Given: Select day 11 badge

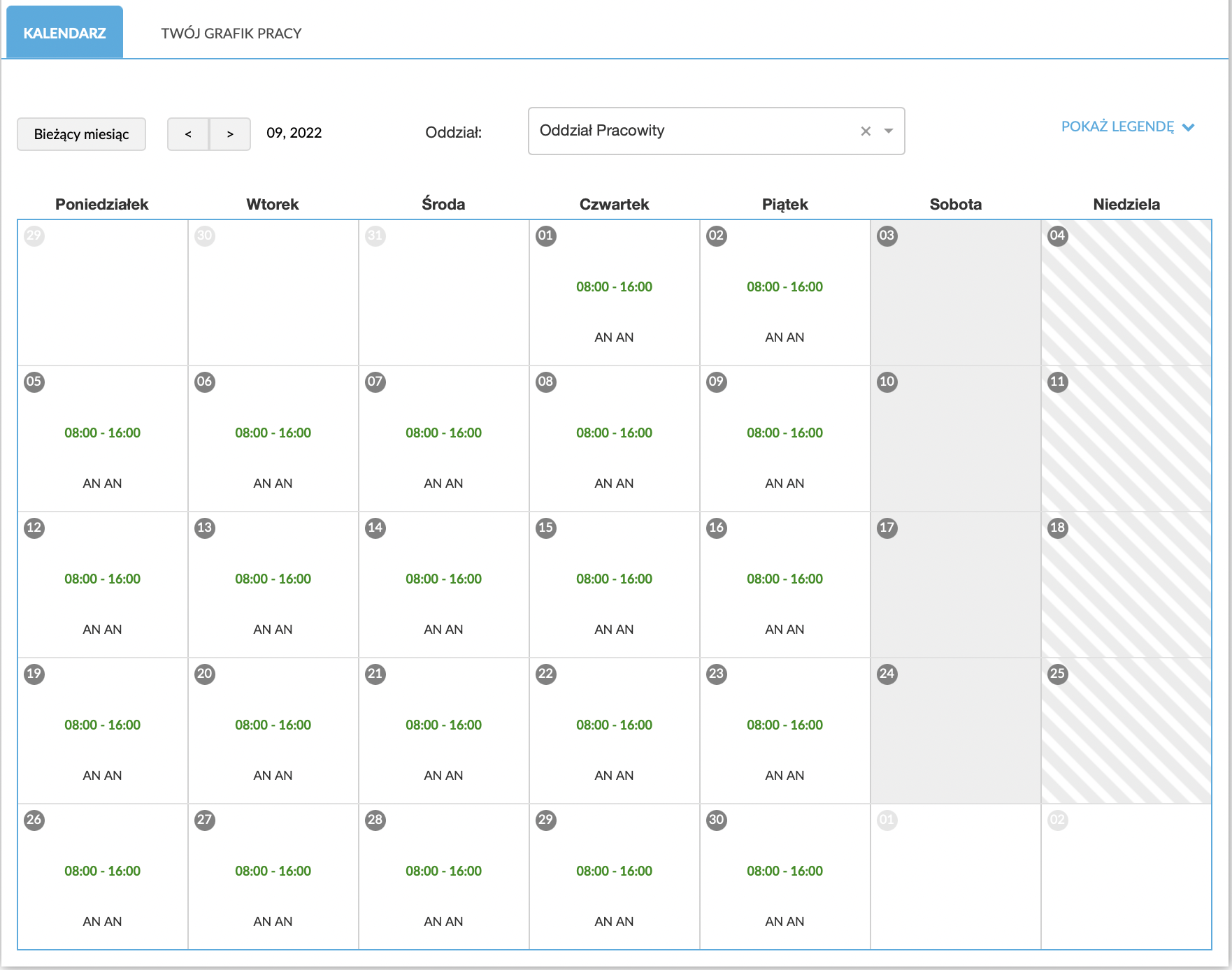Looking at the screenshot, I should pyautogui.click(x=1058, y=382).
